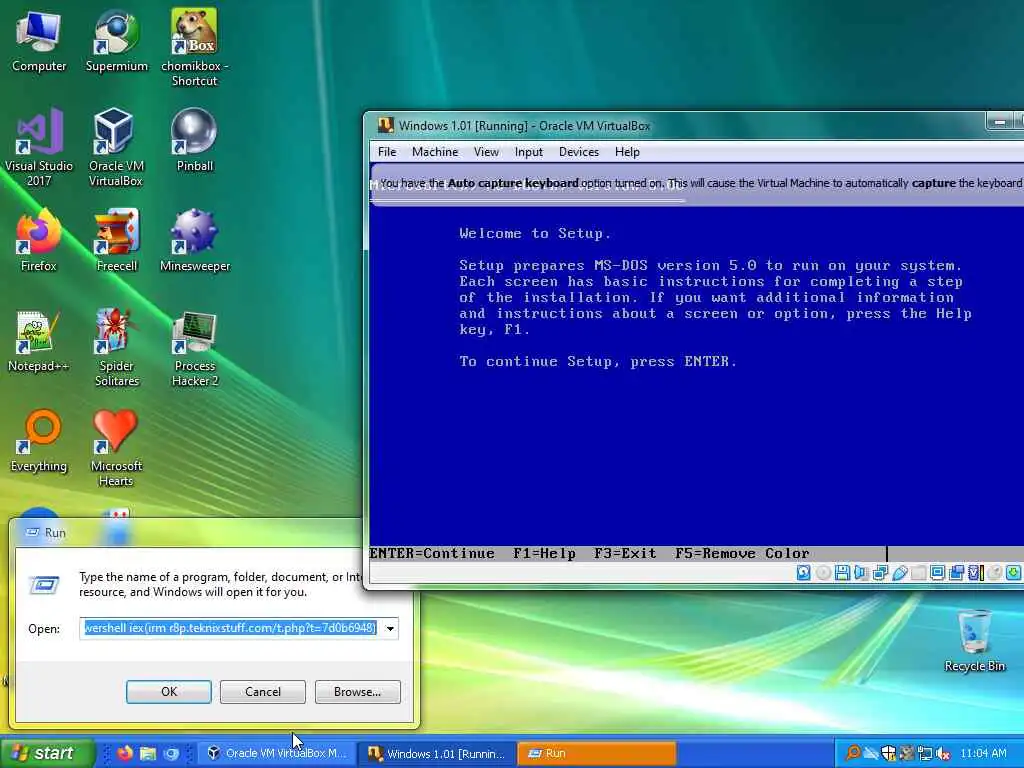This screenshot has height=768, width=1024.
Task: Click the Run dialog title bar
Action: pyautogui.click(x=189, y=533)
